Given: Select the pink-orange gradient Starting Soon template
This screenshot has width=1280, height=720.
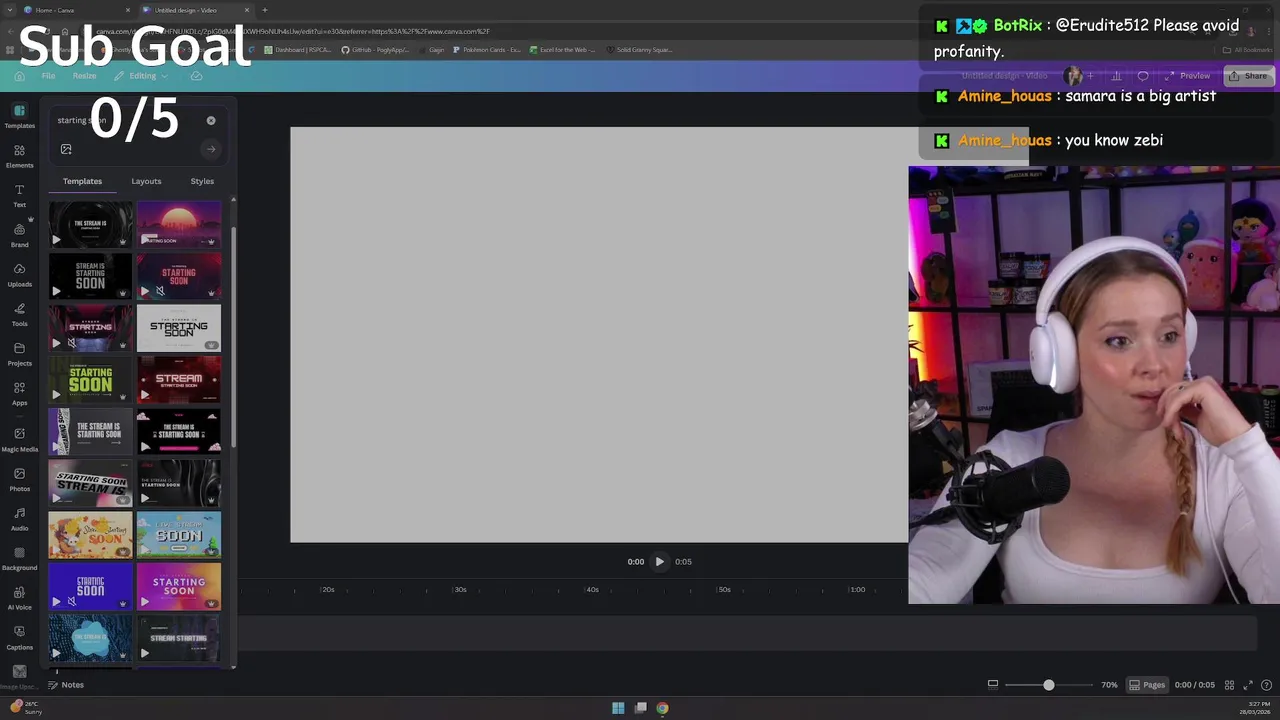Looking at the screenshot, I should tap(178, 587).
